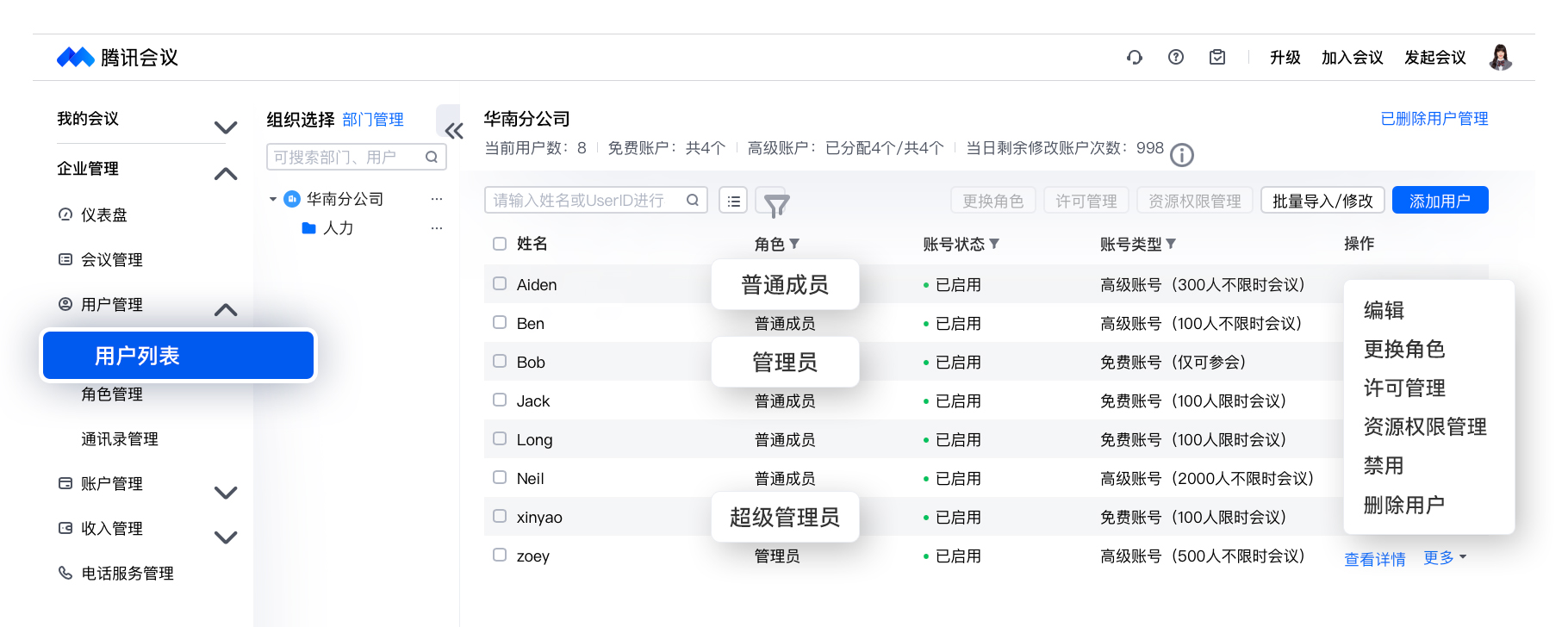Click 发起会议 in the header
This screenshot has width=1568, height=627.
click(1435, 58)
